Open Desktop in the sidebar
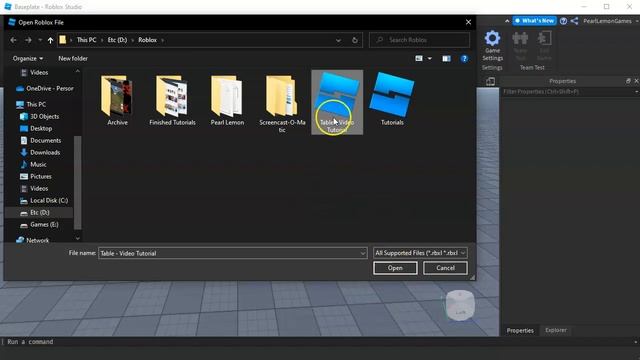This screenshot has width=640, height=360. 36,128
